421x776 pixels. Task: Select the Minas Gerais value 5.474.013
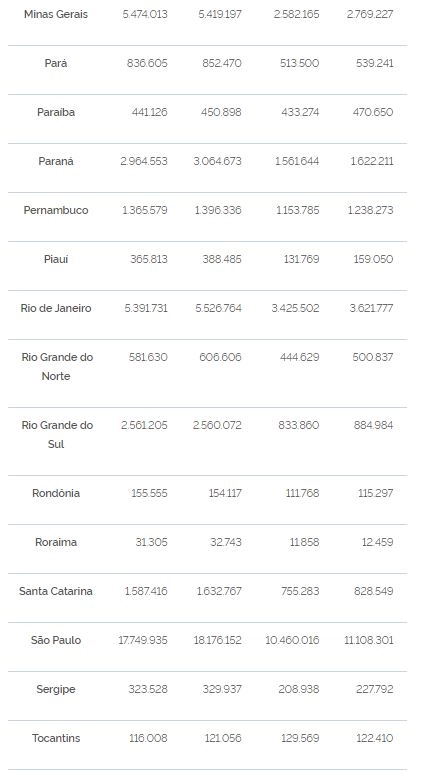[x=145, y=14]
